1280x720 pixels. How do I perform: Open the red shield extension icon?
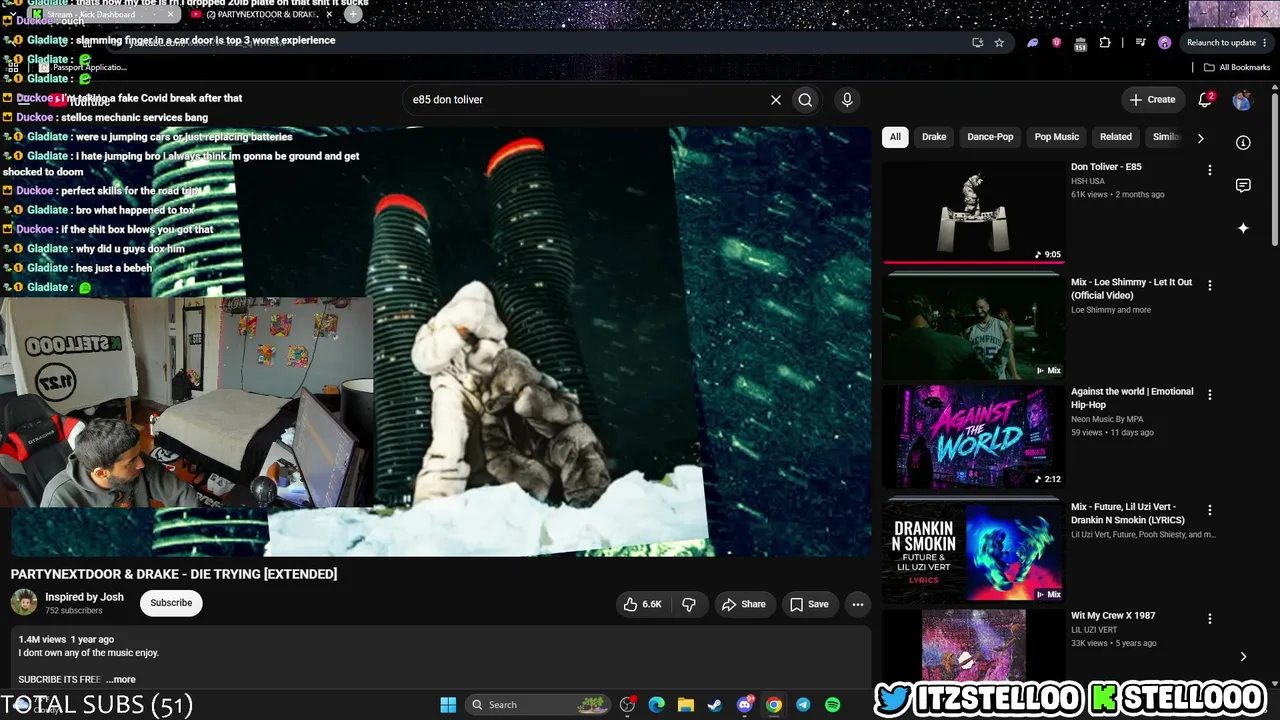tap(1057, 43)
